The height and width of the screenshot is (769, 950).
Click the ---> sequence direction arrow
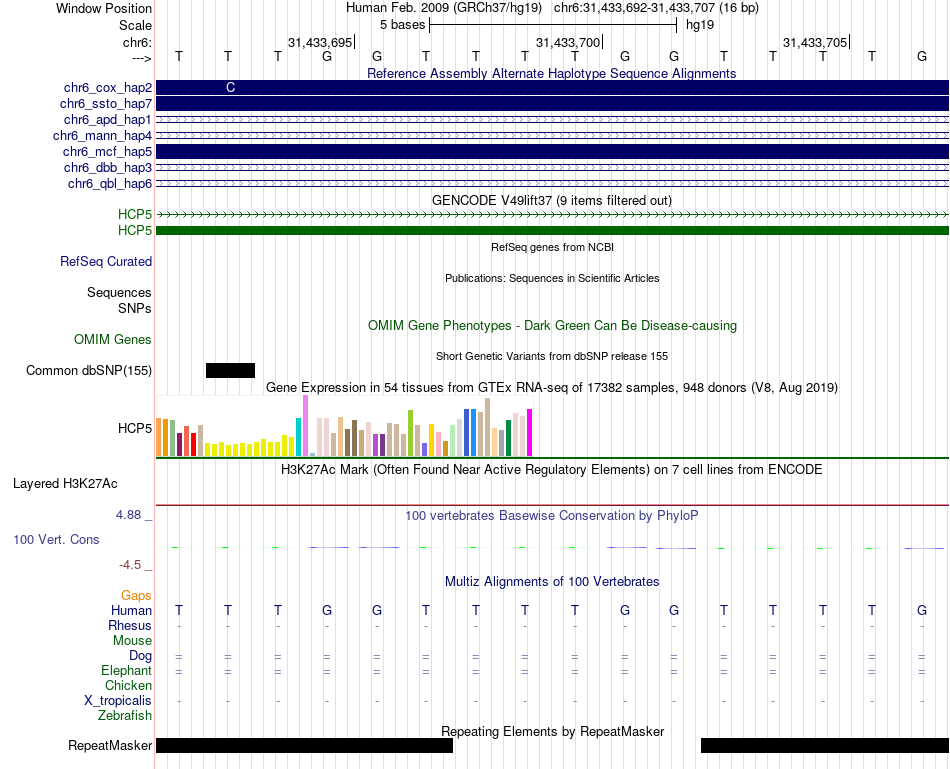coord(142,58)
